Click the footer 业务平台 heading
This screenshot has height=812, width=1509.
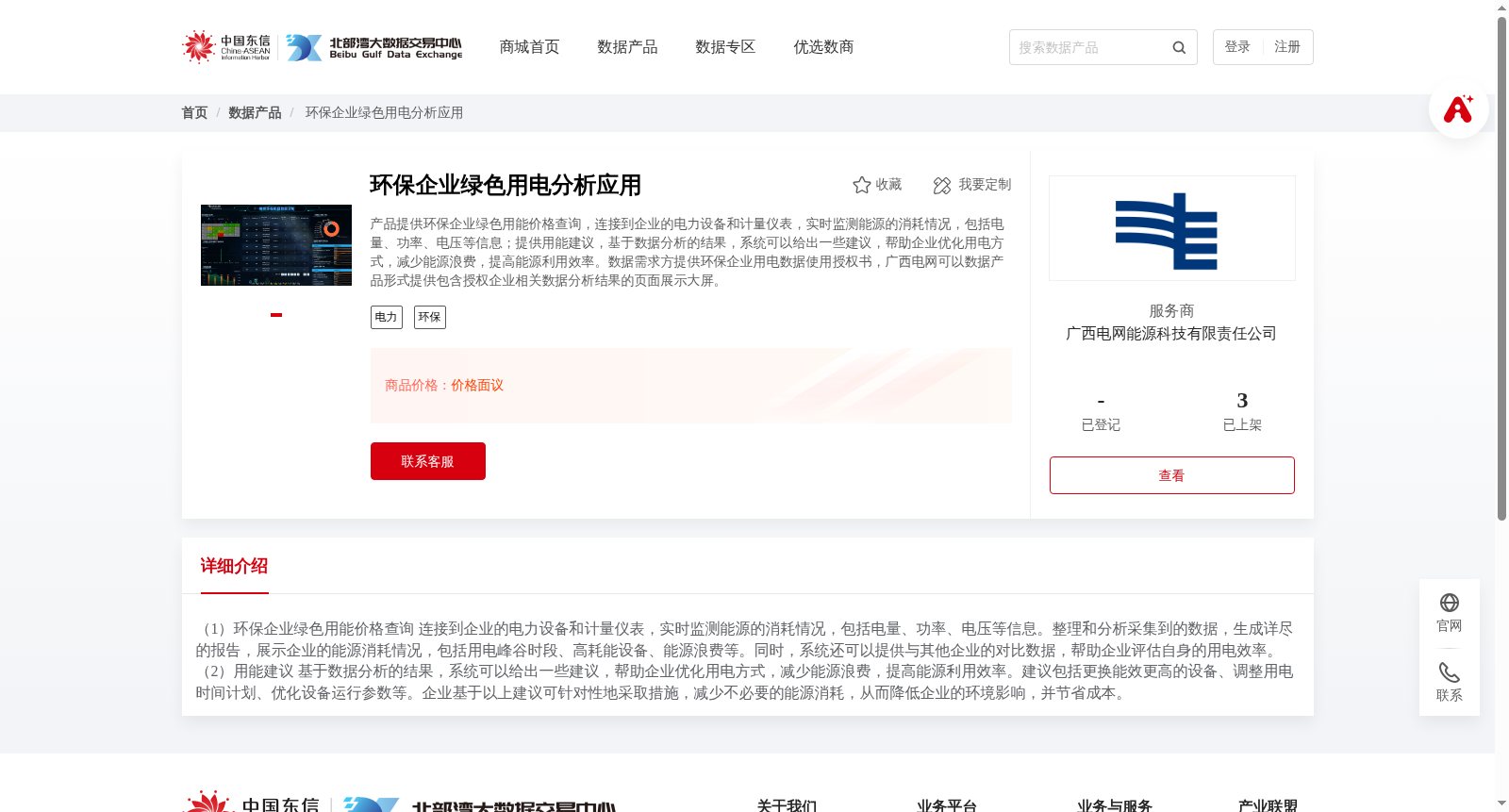(x=947, y=805)
